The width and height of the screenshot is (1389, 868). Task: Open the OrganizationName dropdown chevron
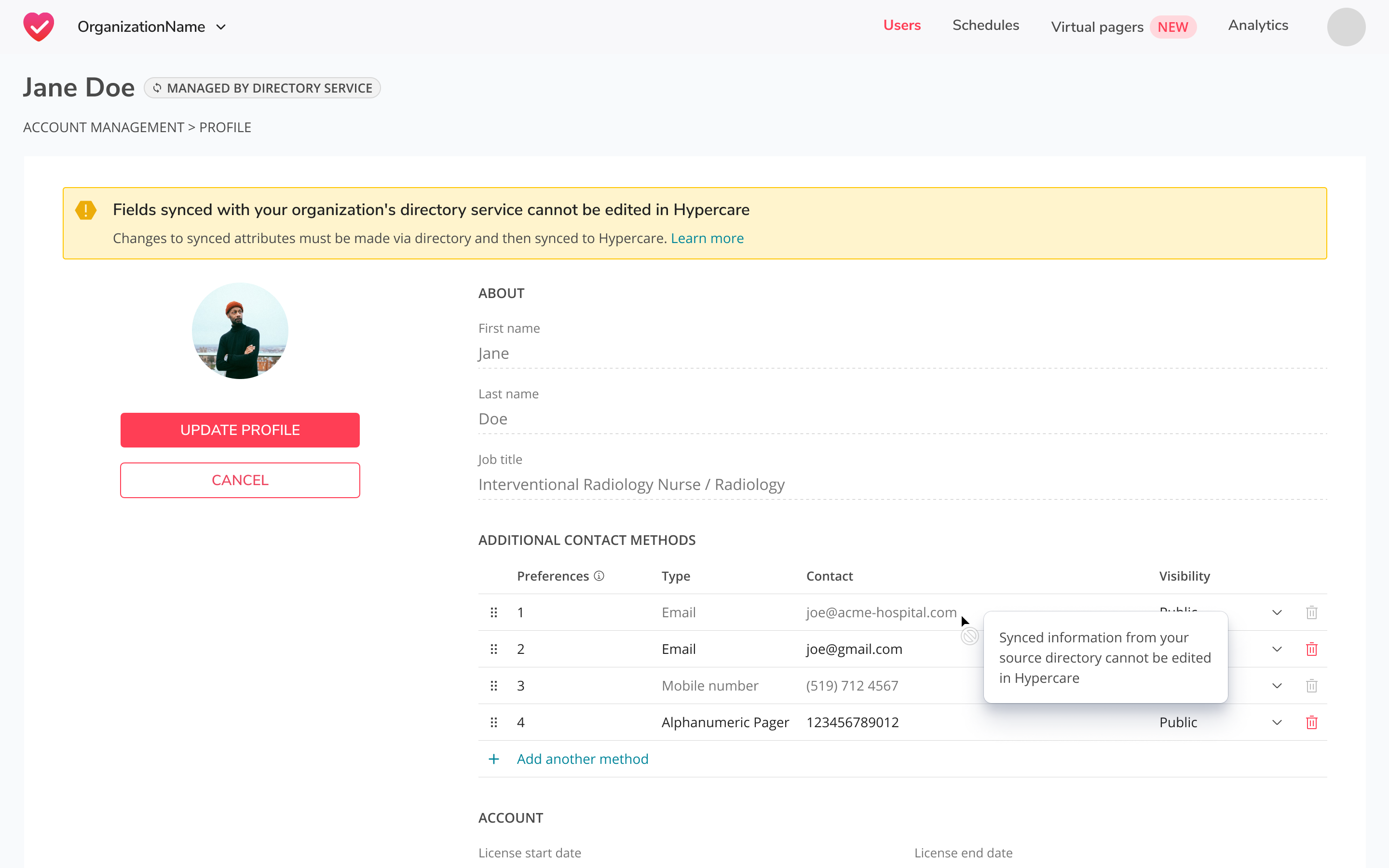pos(221,27)
